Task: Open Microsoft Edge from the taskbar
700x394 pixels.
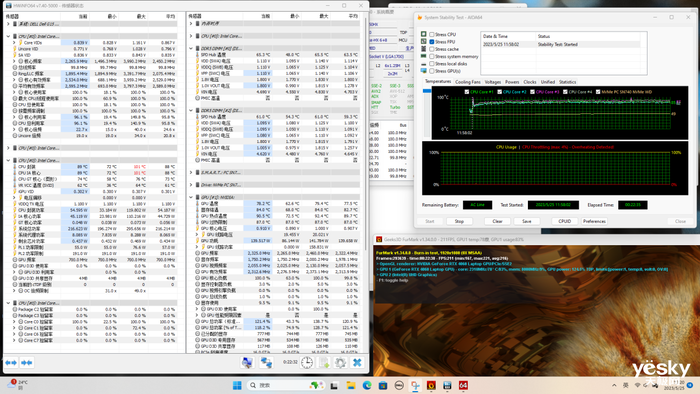Action: 367,386
